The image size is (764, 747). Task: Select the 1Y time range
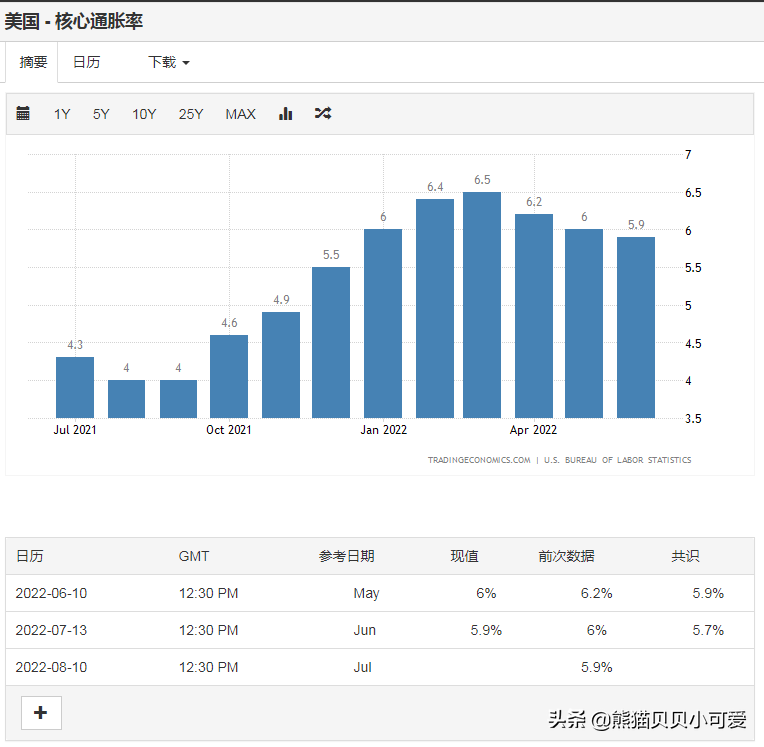62,114
